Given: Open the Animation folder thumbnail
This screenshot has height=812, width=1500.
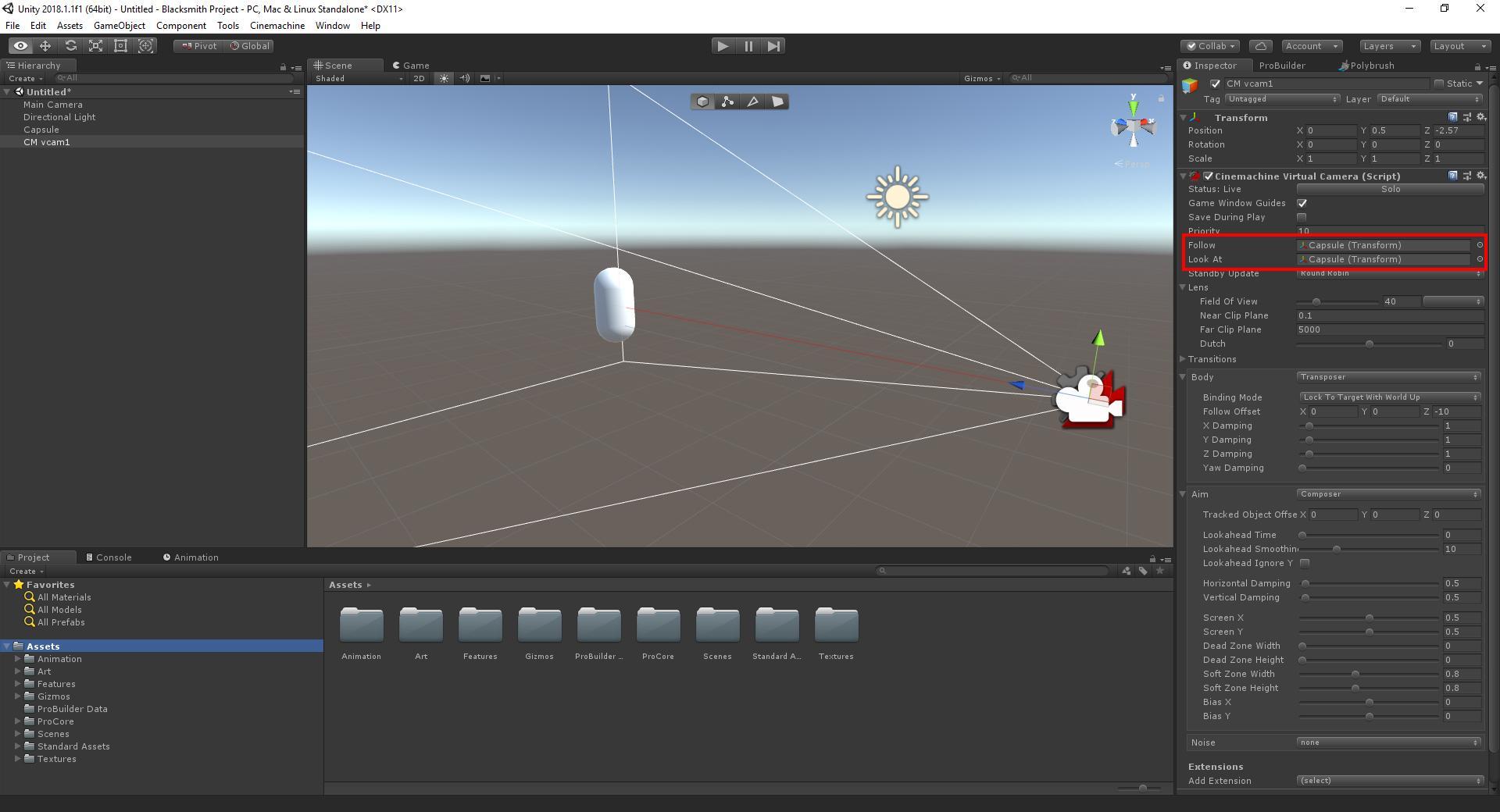Looking at the screenshot, I should 361,625.
